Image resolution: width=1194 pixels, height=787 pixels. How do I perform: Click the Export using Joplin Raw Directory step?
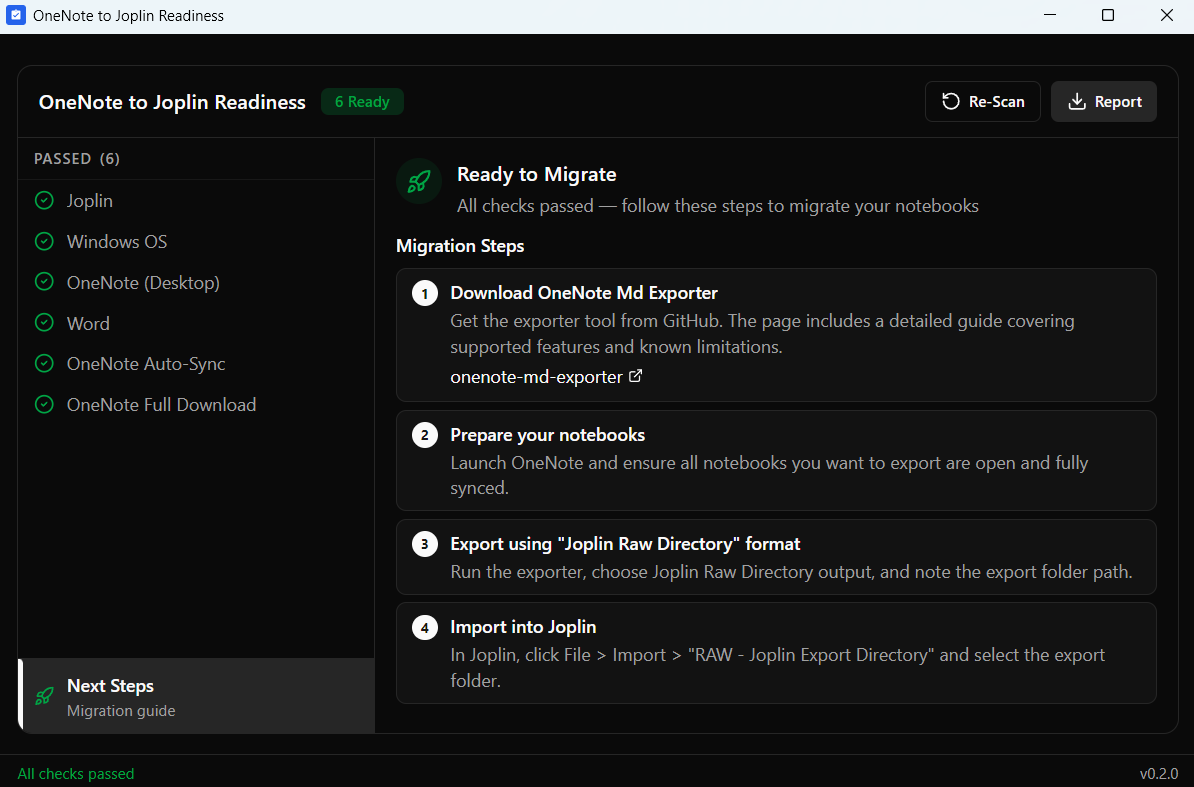click(776, 557)
